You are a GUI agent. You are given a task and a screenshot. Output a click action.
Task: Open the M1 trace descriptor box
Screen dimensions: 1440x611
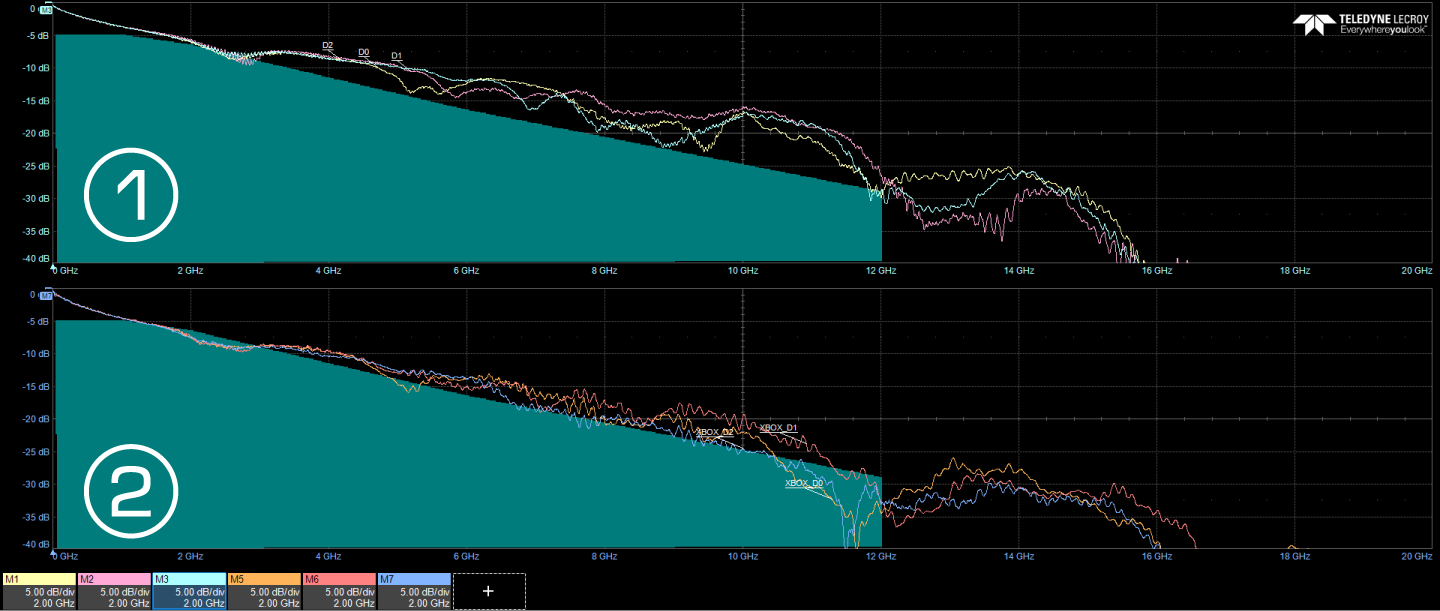tap(39, 591)
